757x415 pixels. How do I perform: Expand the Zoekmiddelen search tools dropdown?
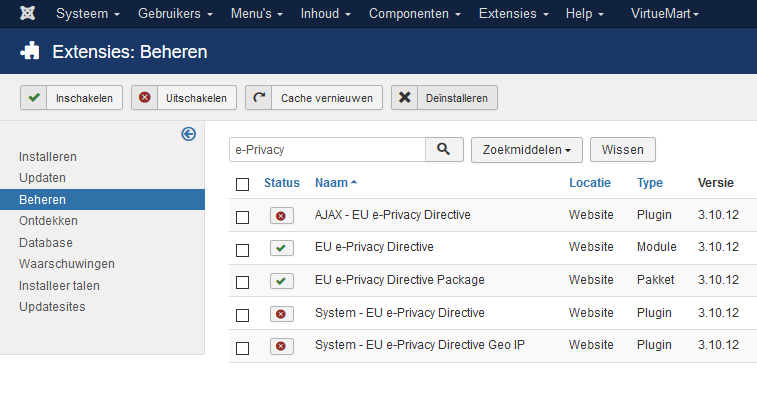(527, 150)
